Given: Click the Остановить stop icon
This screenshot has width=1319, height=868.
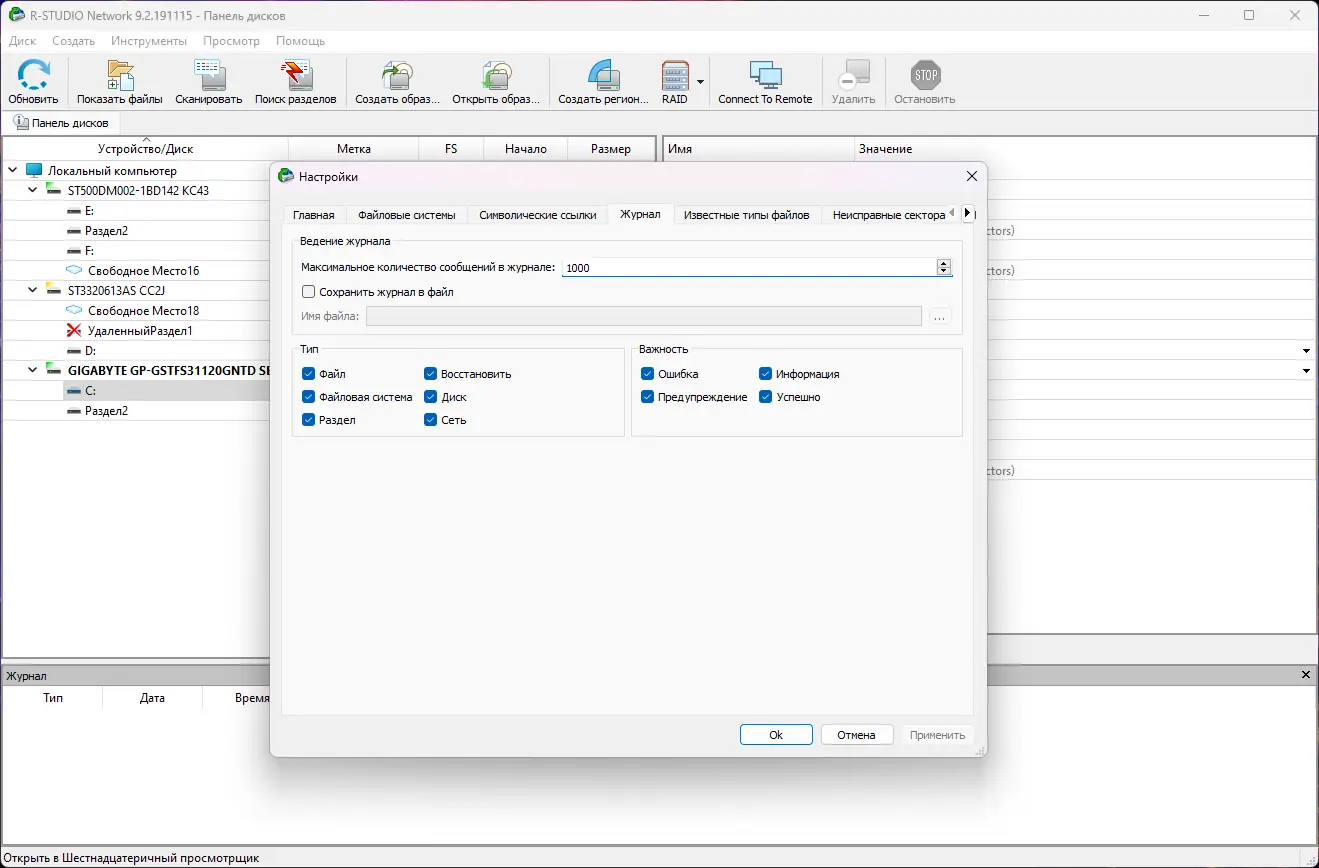Looking at the screenshot, I should point(925,76).
